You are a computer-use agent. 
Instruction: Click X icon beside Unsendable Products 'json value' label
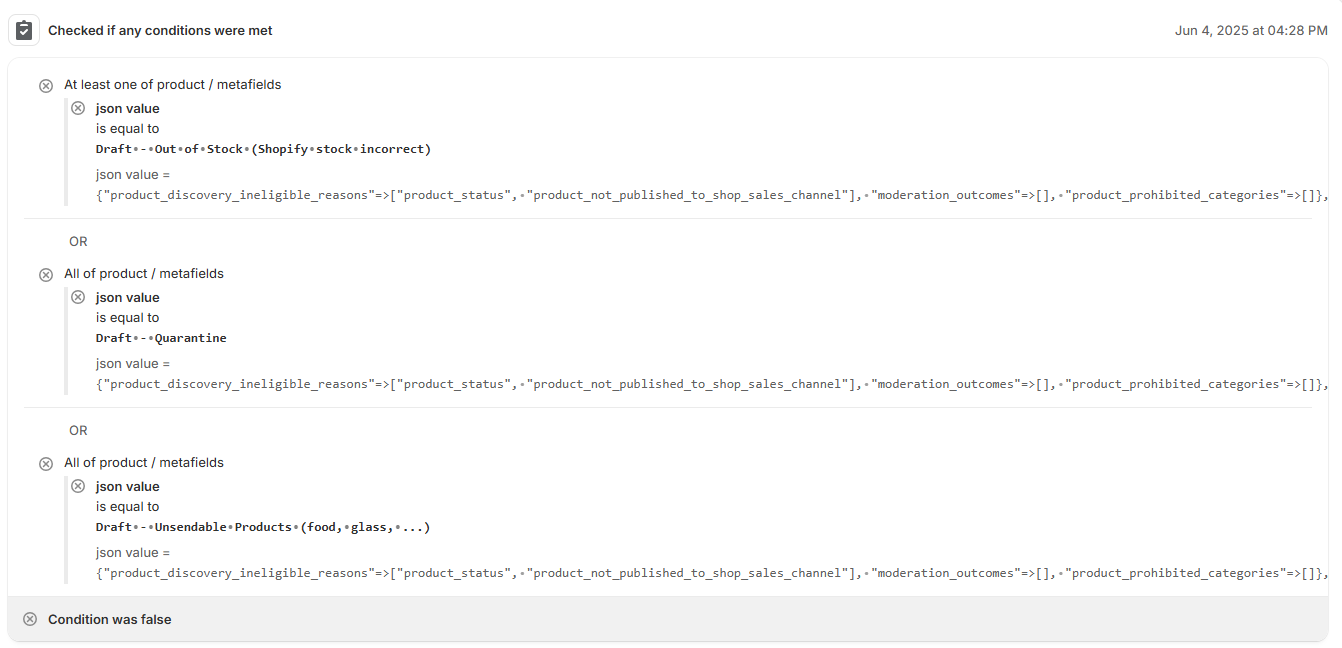(x=78, y=486)
